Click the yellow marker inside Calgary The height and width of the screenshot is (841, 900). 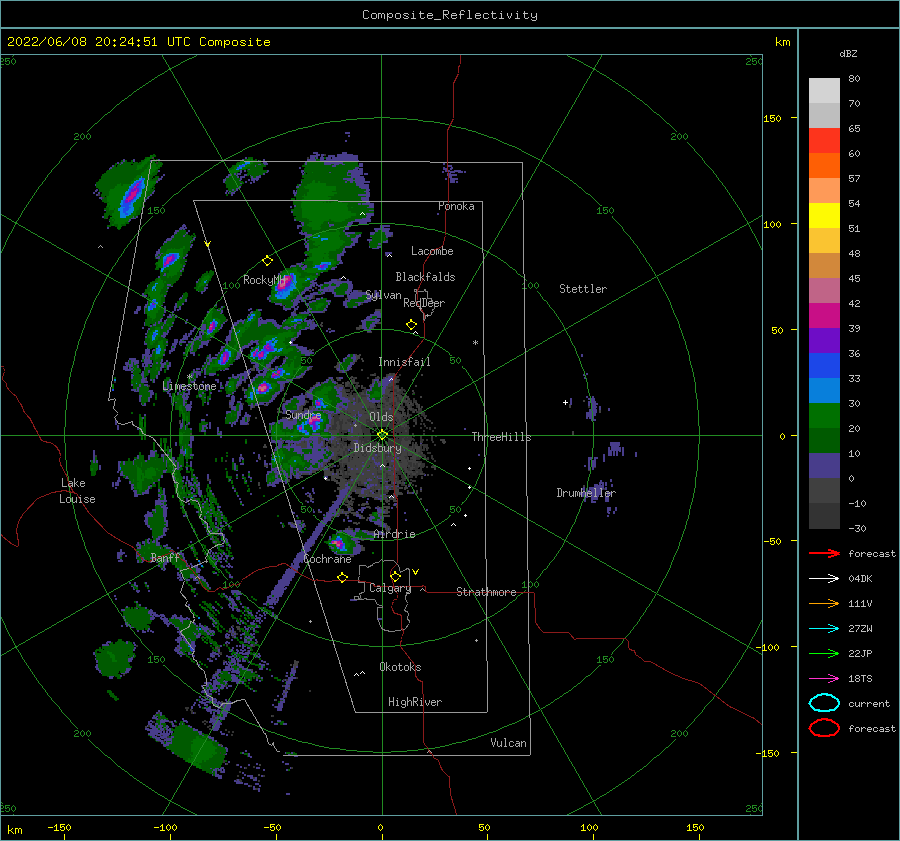pos(395,576)
